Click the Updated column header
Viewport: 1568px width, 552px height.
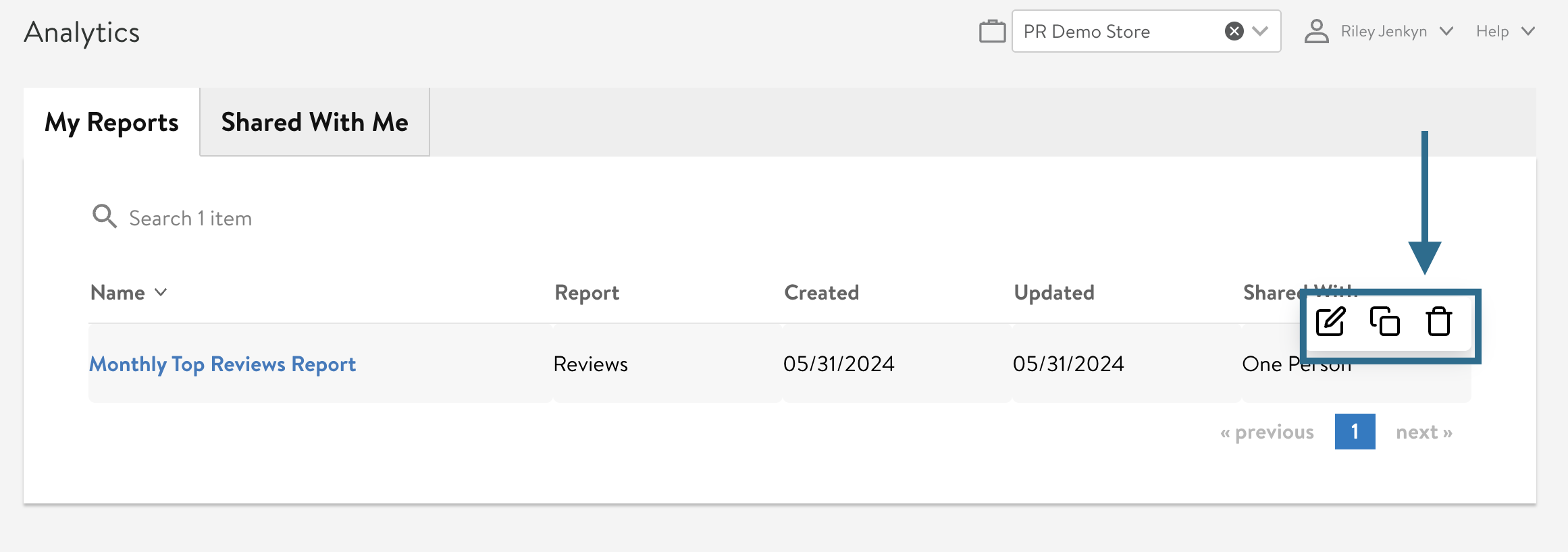pos(1053,293)
